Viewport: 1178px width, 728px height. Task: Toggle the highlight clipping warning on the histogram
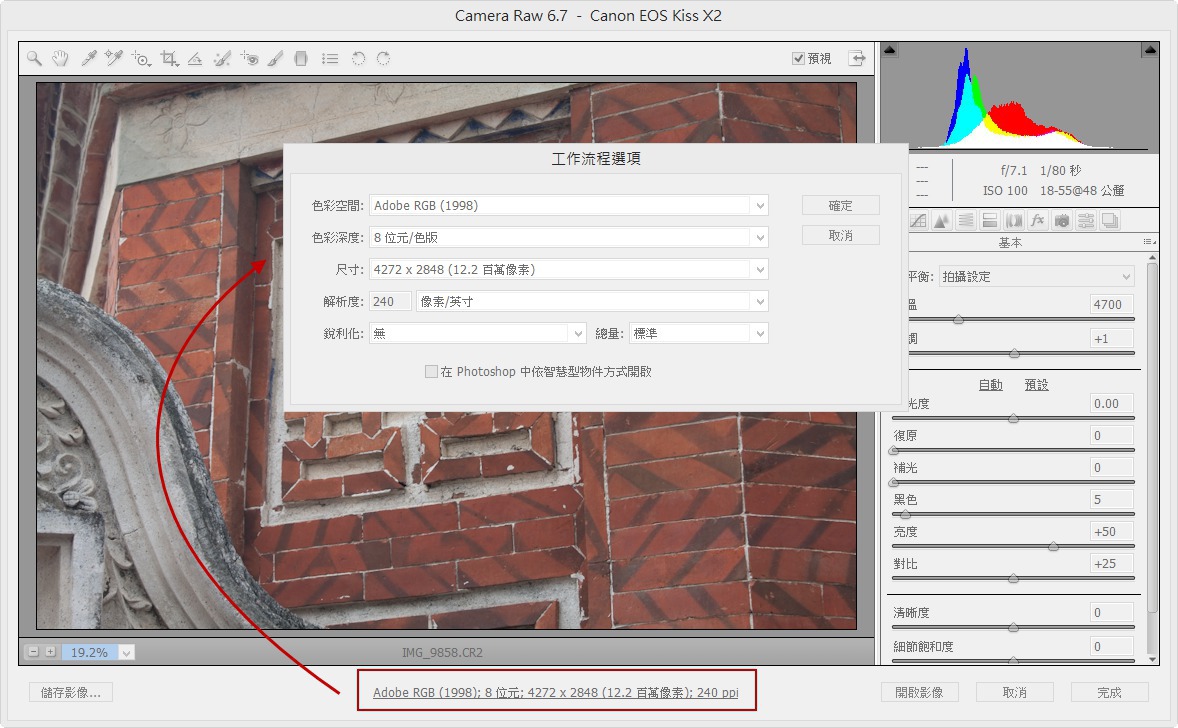pyautogui.click(x=1149, y=50)
